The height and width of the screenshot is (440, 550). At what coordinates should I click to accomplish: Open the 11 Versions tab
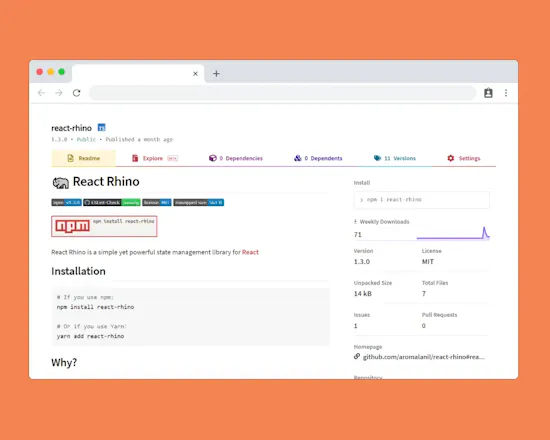[395, 158]
